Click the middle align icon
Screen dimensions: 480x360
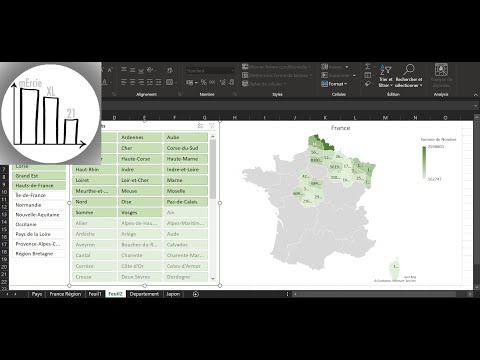tap(132, 70)
